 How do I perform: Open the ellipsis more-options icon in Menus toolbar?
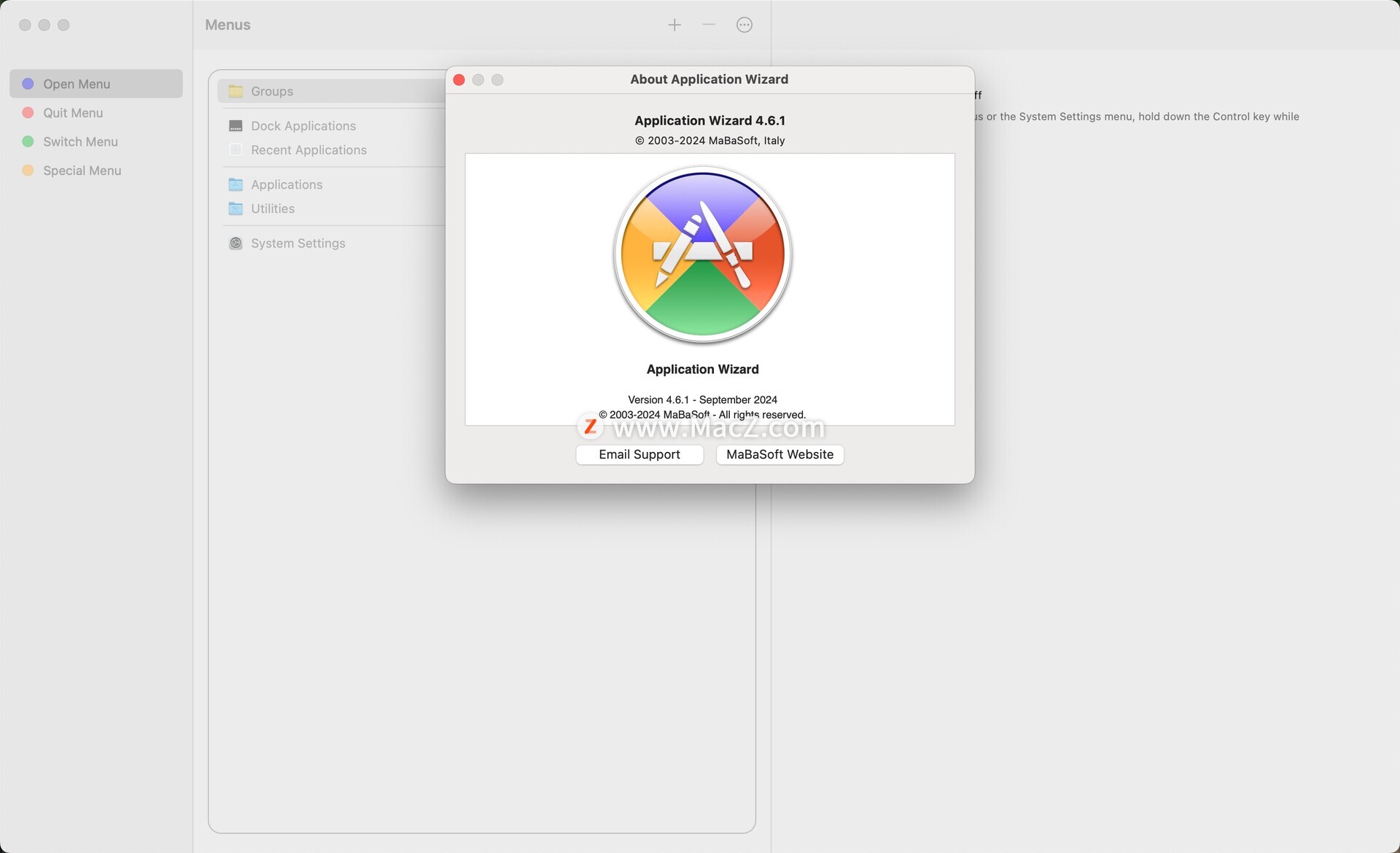point(744,25)
